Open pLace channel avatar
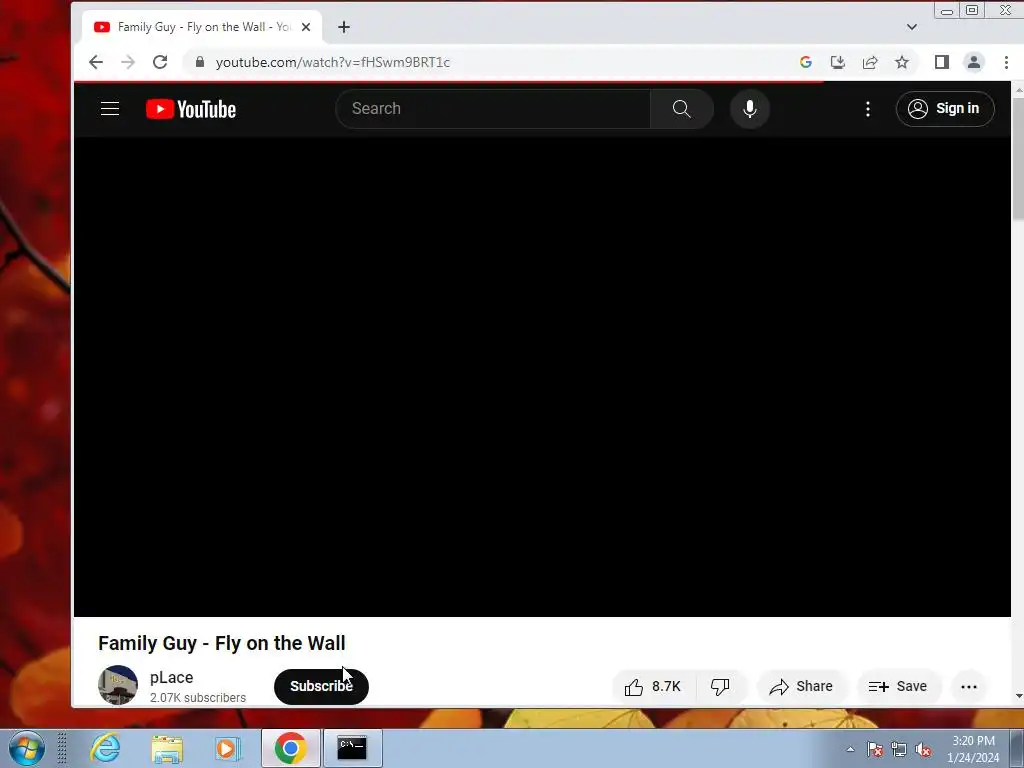1024x768 pixels. pyautogui.click(x=118, y=684)
